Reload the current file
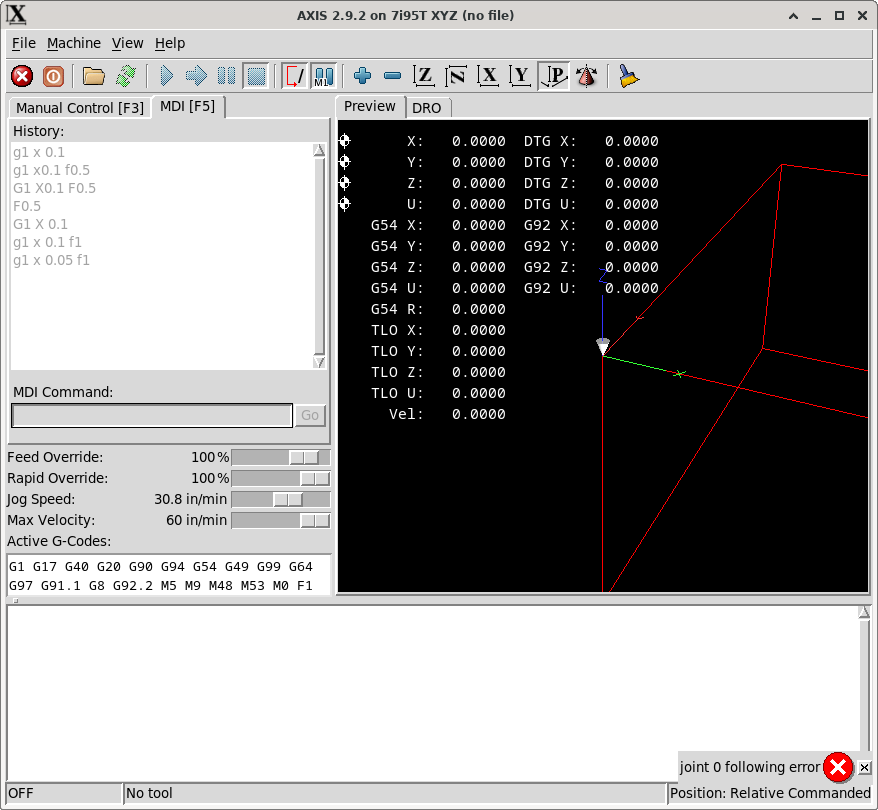878x810 pixels. click(x=125, y=76)
